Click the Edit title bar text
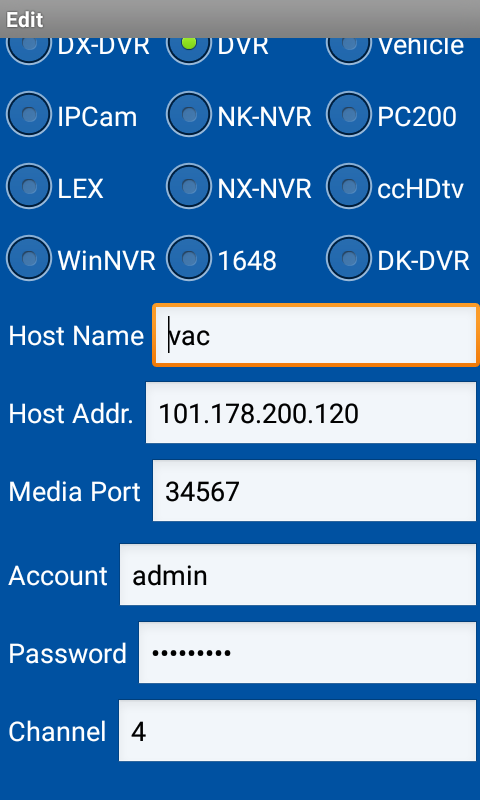This screenshot has width=480, height=800. 24,20
